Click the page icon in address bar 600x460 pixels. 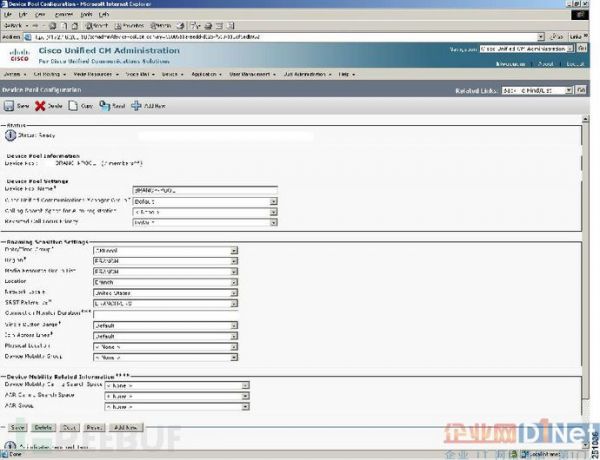pyautogui.click(x=27, y=37)
